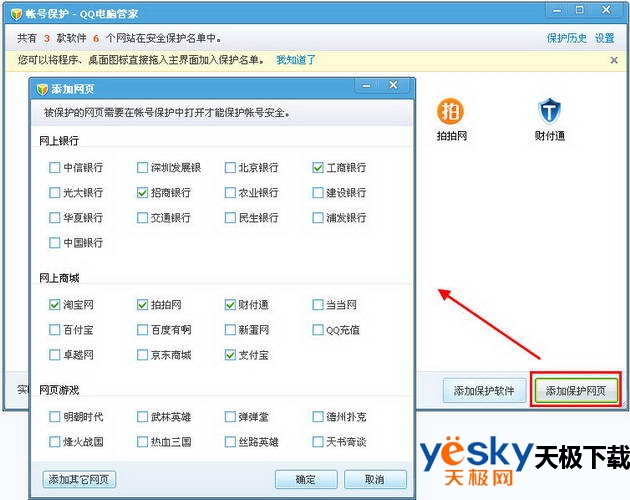Uncheck the 工商银行 checkbox
Viewport: 630px width, 500px height.
pos(317,167)
